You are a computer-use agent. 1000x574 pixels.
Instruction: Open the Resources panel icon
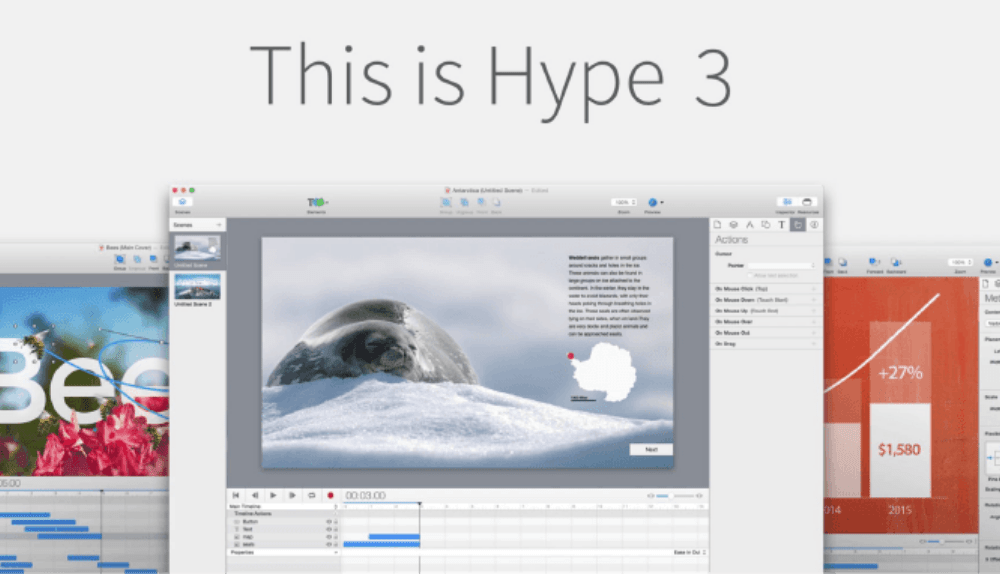[x=807, y=202]
